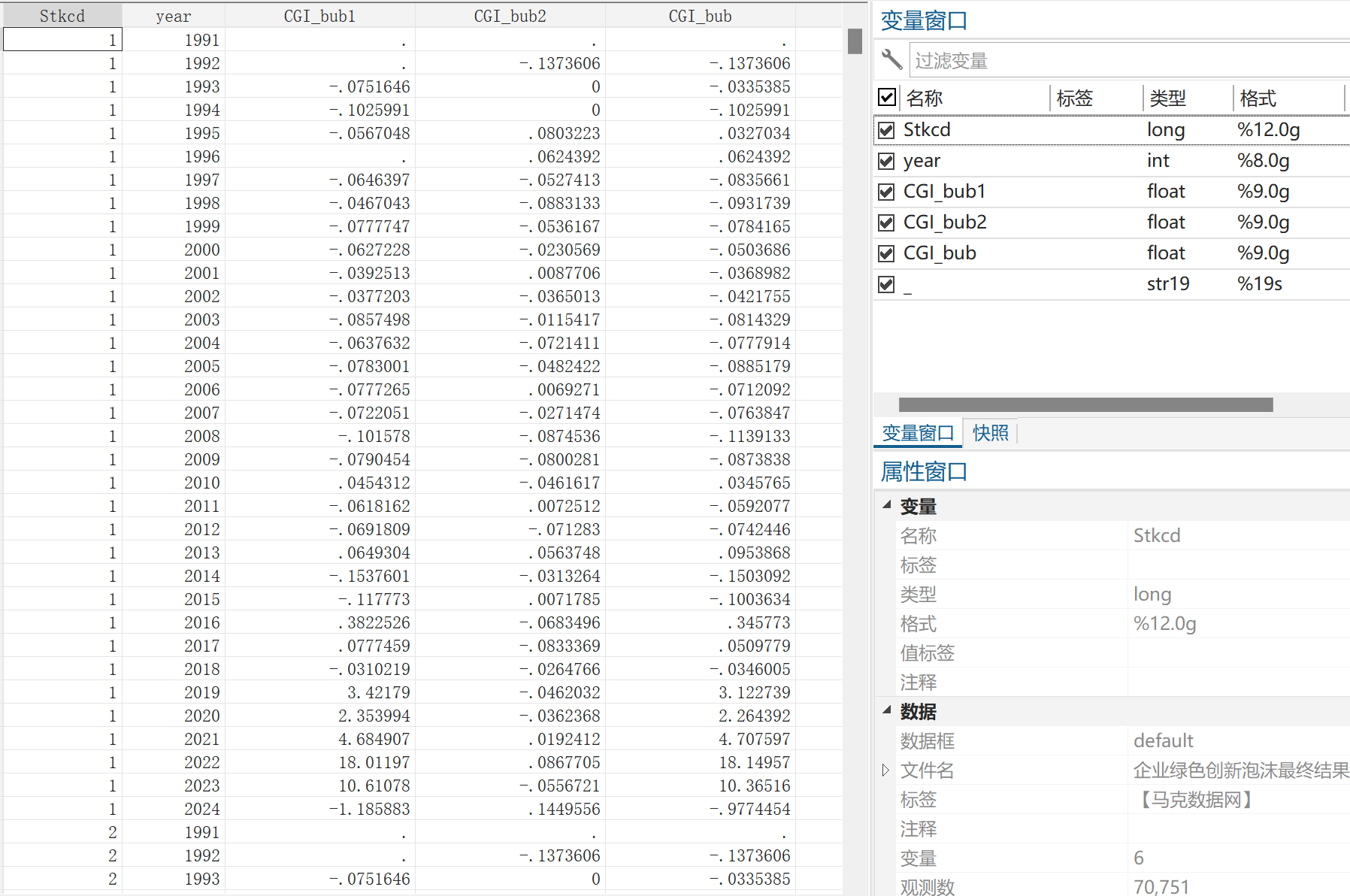This screenshot has height=896, width=1350.
Task: Select the CGI_bub1 cell with value 4.684907
Action: coord(319,739)
